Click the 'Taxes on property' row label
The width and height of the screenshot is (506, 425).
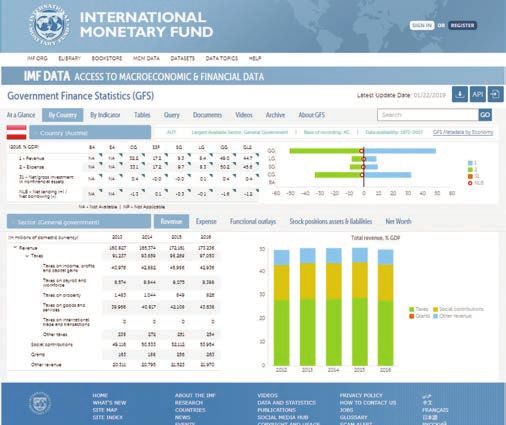pyautogui.click(x=62, y=295)
